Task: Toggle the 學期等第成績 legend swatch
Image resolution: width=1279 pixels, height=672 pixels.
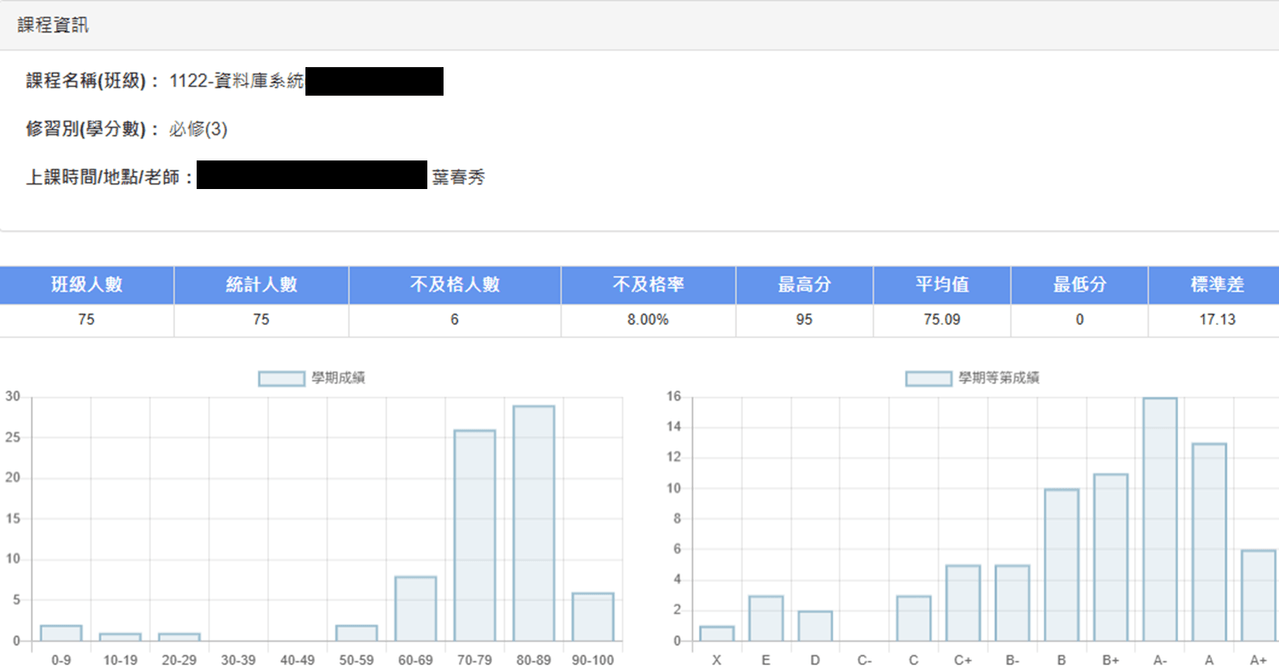Action: tap(928, 378)
